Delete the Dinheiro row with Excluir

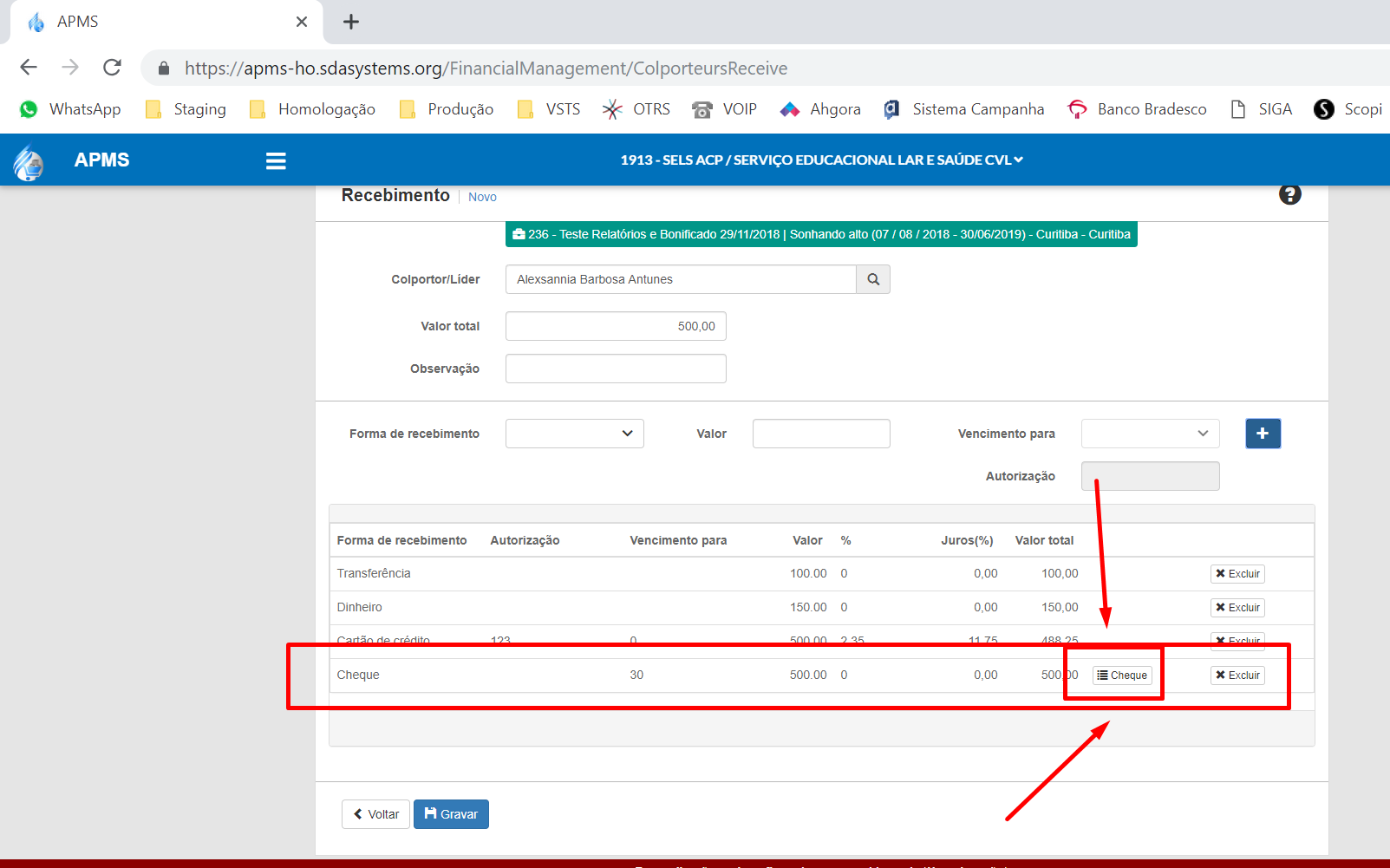click(x=1237, y=608)
